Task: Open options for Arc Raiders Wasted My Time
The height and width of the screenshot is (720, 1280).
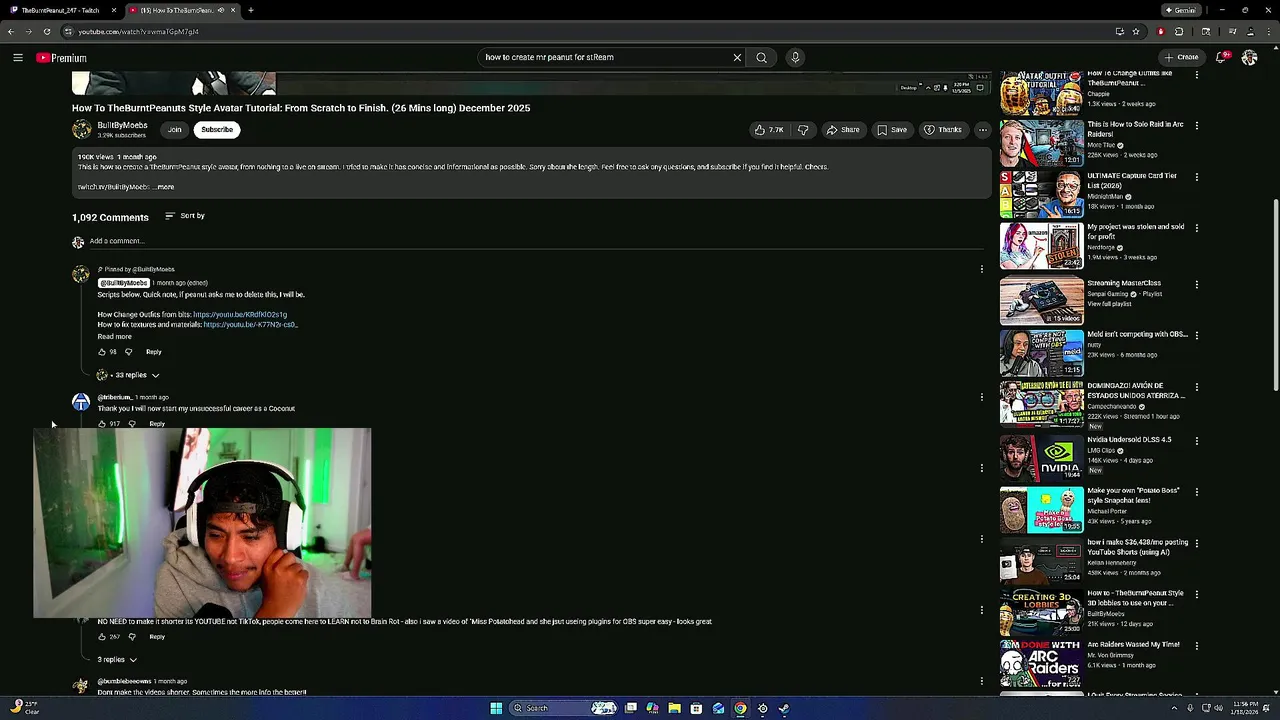Action: click(1196, 645)
